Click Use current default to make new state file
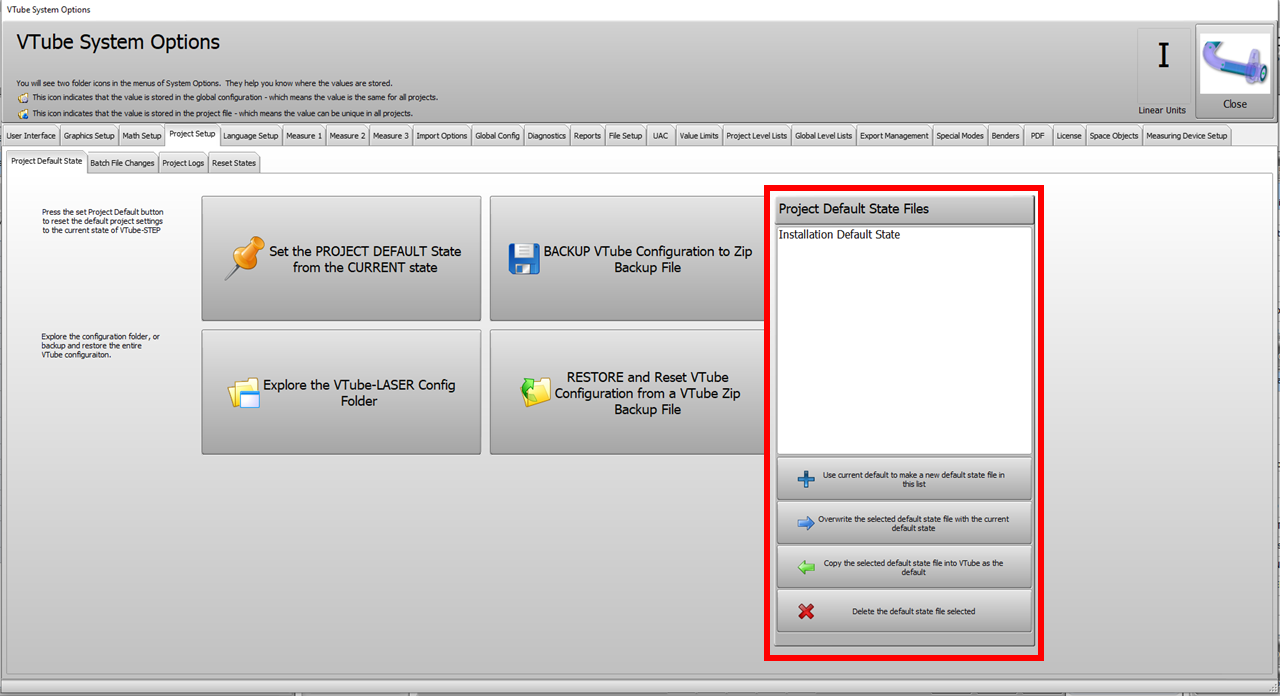 pyautogui.click(x=904, y=479)
